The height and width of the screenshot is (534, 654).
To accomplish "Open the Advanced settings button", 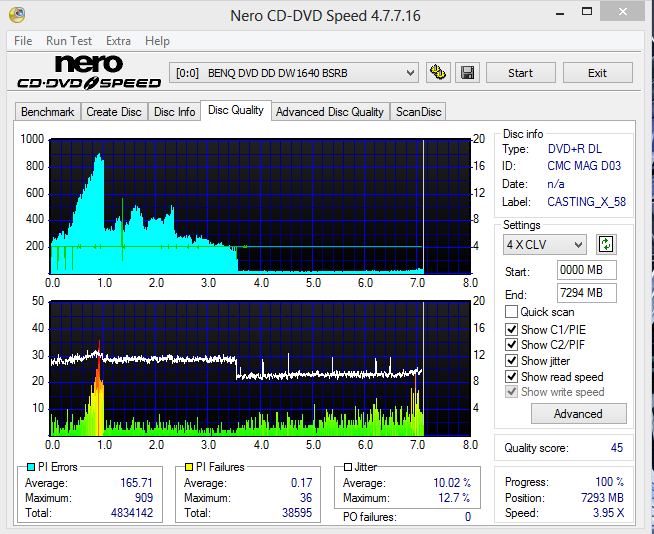I will click(x=579, y=414).
